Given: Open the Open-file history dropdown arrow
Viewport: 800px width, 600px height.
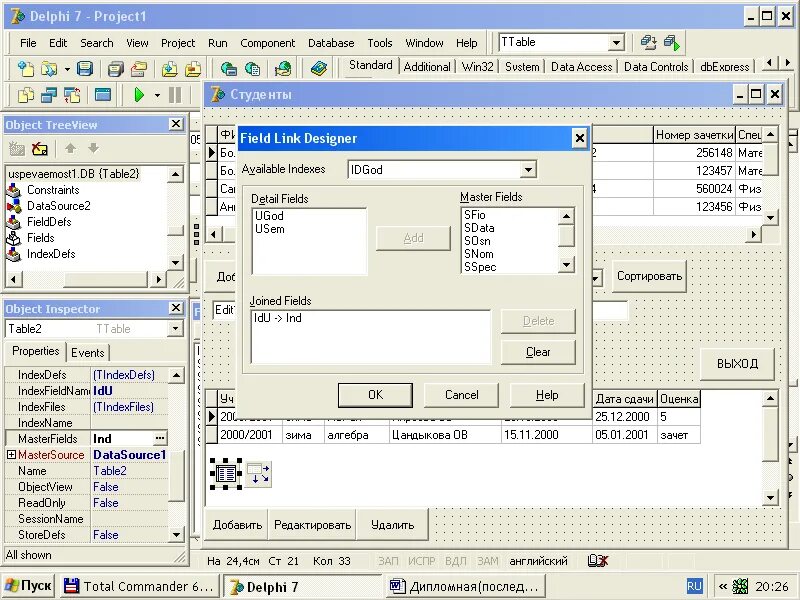Looking at the screenshot, I should tap(67, 69).
